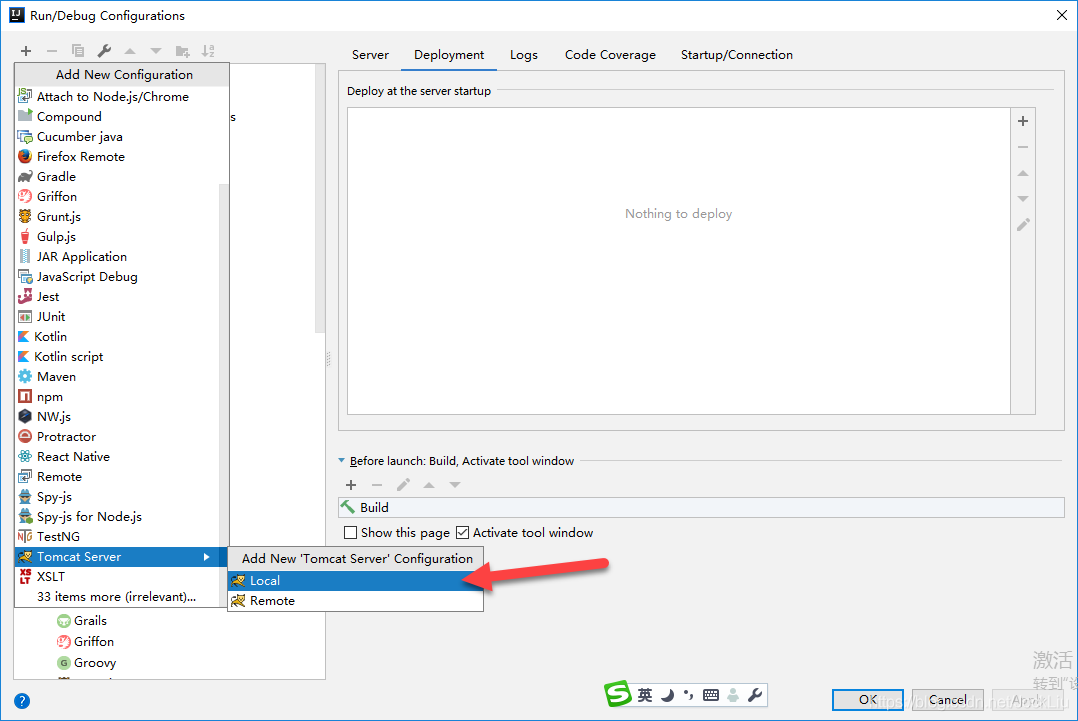This screenshot has width=1078, height=721.
Task: Select Grails in the defaults tree
Action: click(x=90, y=621)
